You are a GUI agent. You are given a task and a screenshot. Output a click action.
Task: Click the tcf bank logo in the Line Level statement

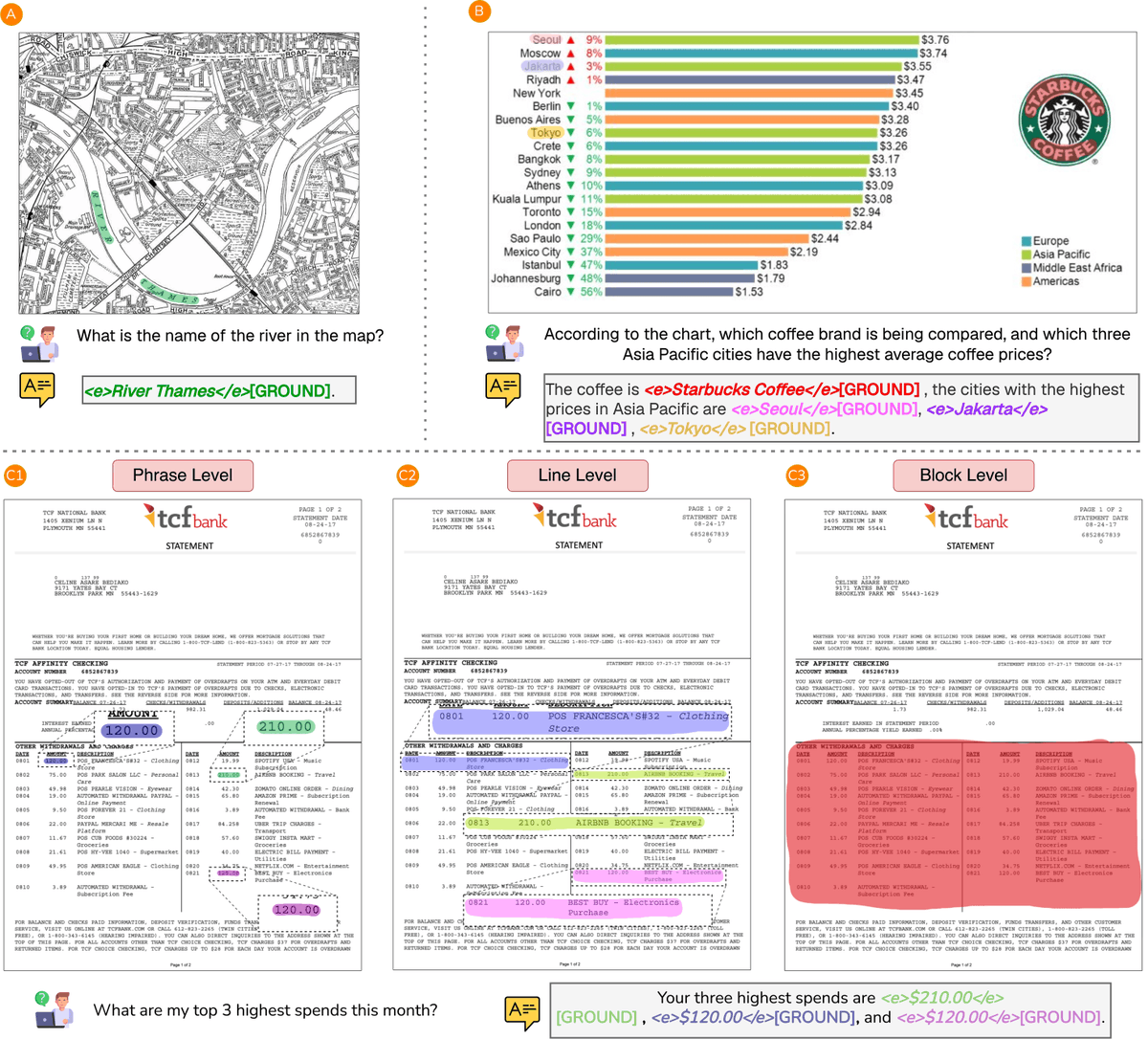574,518
